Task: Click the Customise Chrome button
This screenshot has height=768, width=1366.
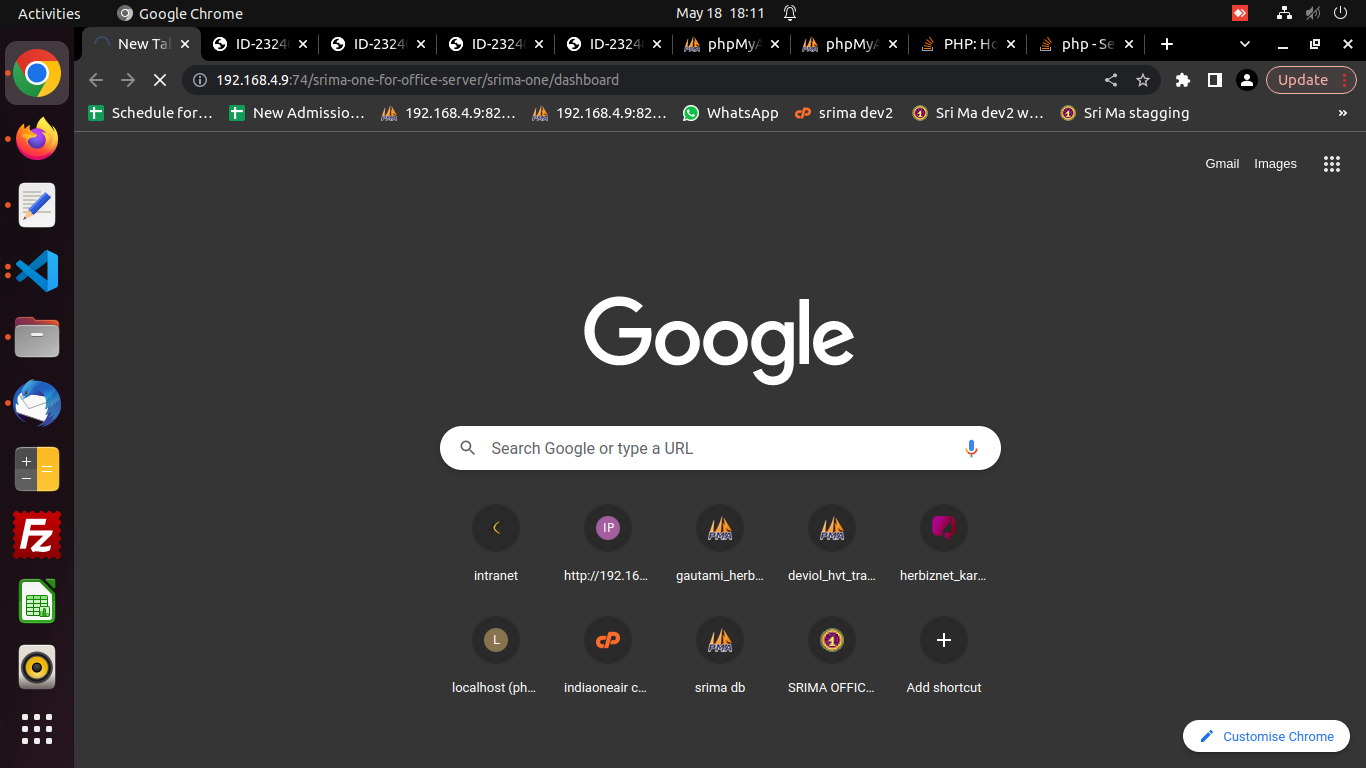Action: (1266, 736)
